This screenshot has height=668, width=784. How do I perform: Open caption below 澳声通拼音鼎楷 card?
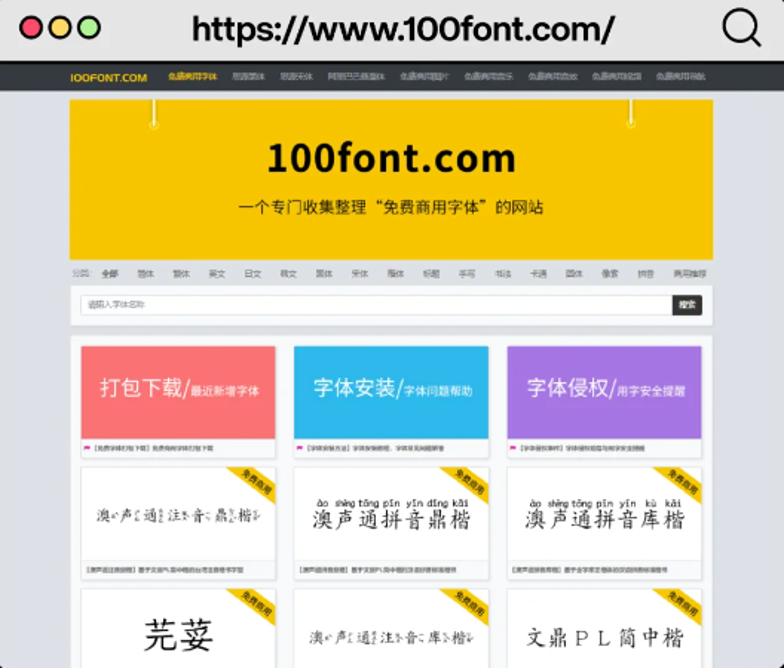click(378, 570)
